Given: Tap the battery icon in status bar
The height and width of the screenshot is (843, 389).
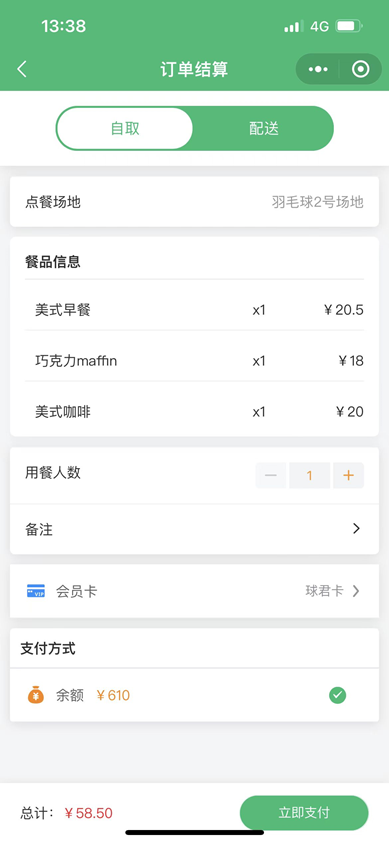Looking at the screenshot, I should [349, 26].
